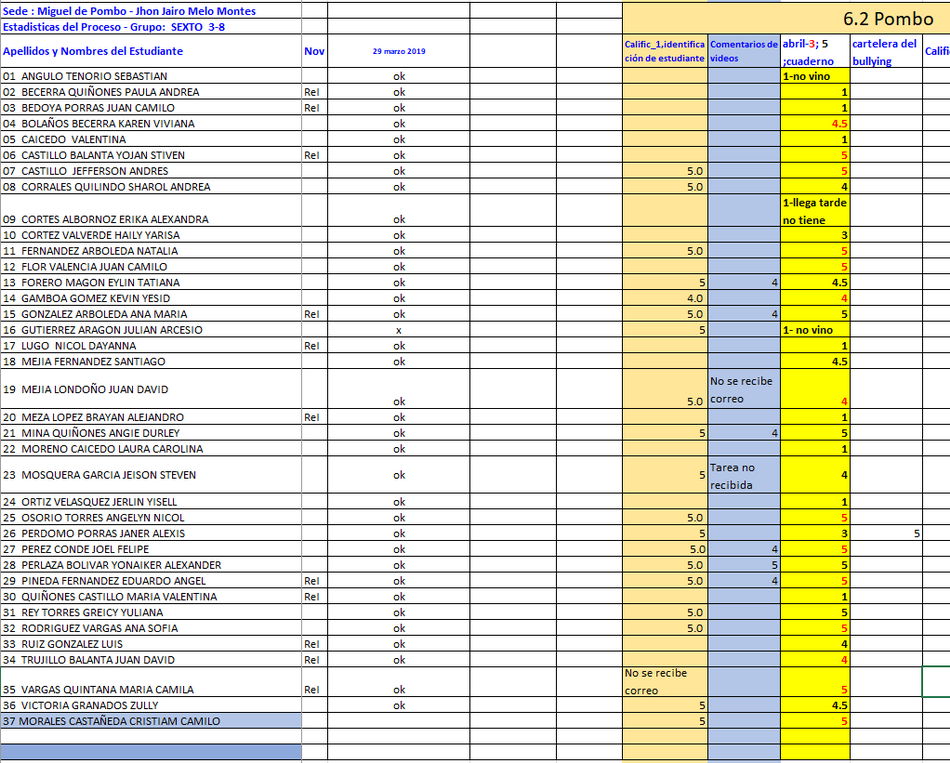Click the "cartelera del bullying" column header
The height and width of the screenshot is (763, 950).
point(885,52)
